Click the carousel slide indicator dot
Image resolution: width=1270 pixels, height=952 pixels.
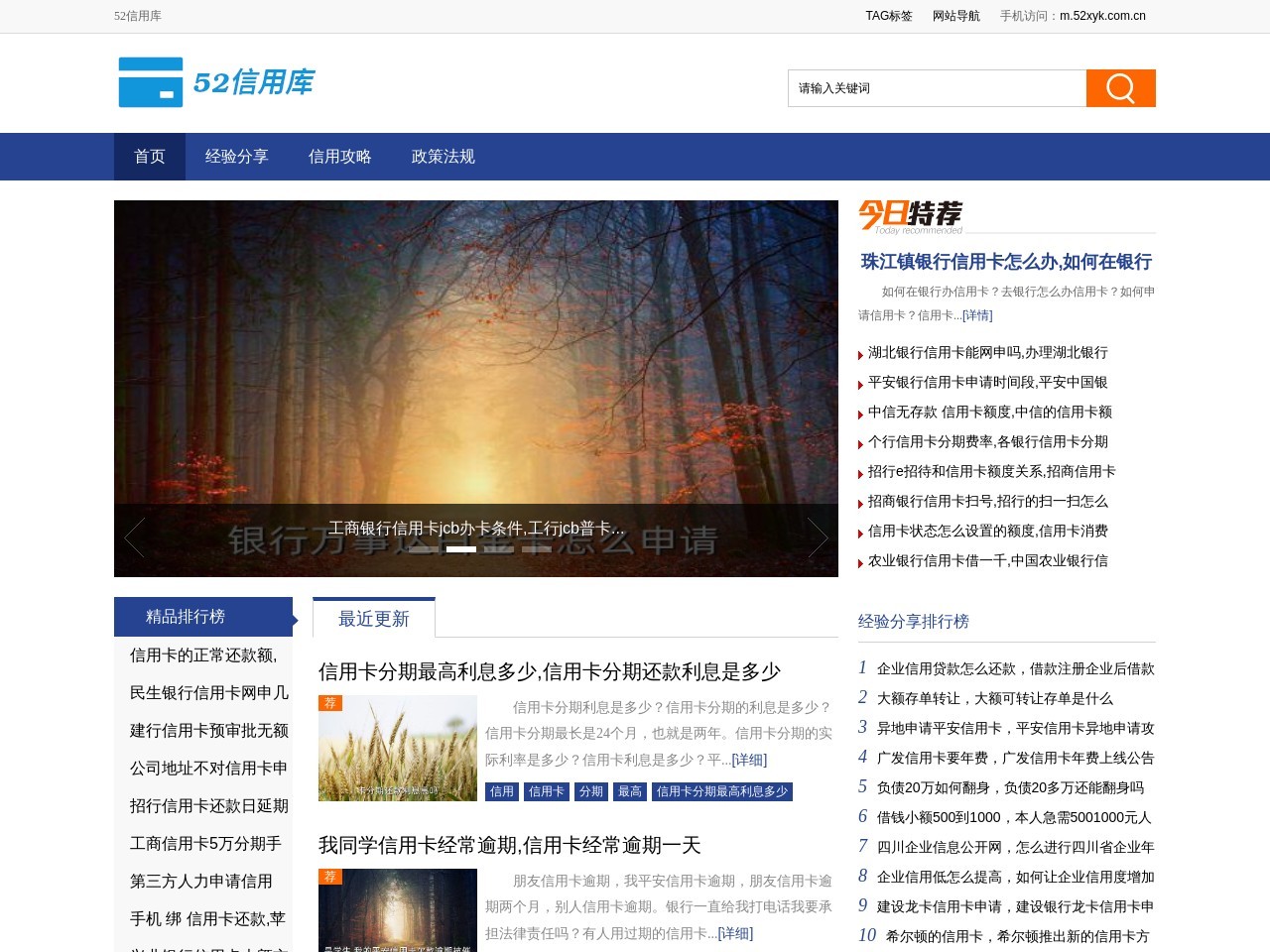click(460, 549)
